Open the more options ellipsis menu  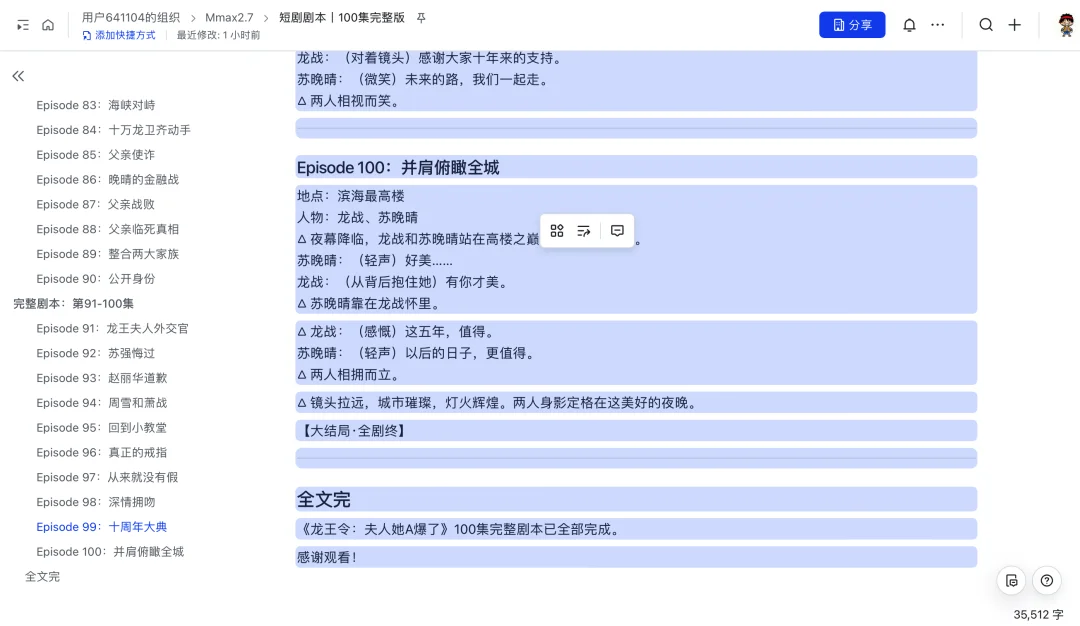tap(937, 24)
